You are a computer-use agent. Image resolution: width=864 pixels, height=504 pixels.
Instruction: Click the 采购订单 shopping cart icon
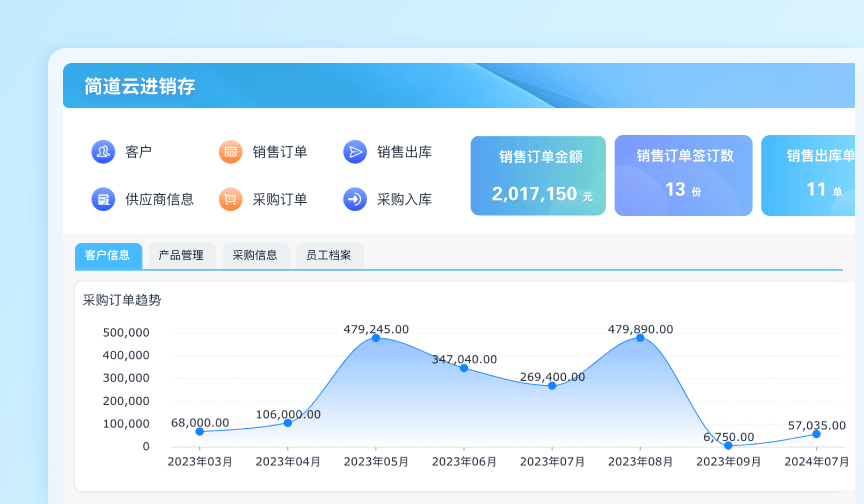(x=230, y=199)
